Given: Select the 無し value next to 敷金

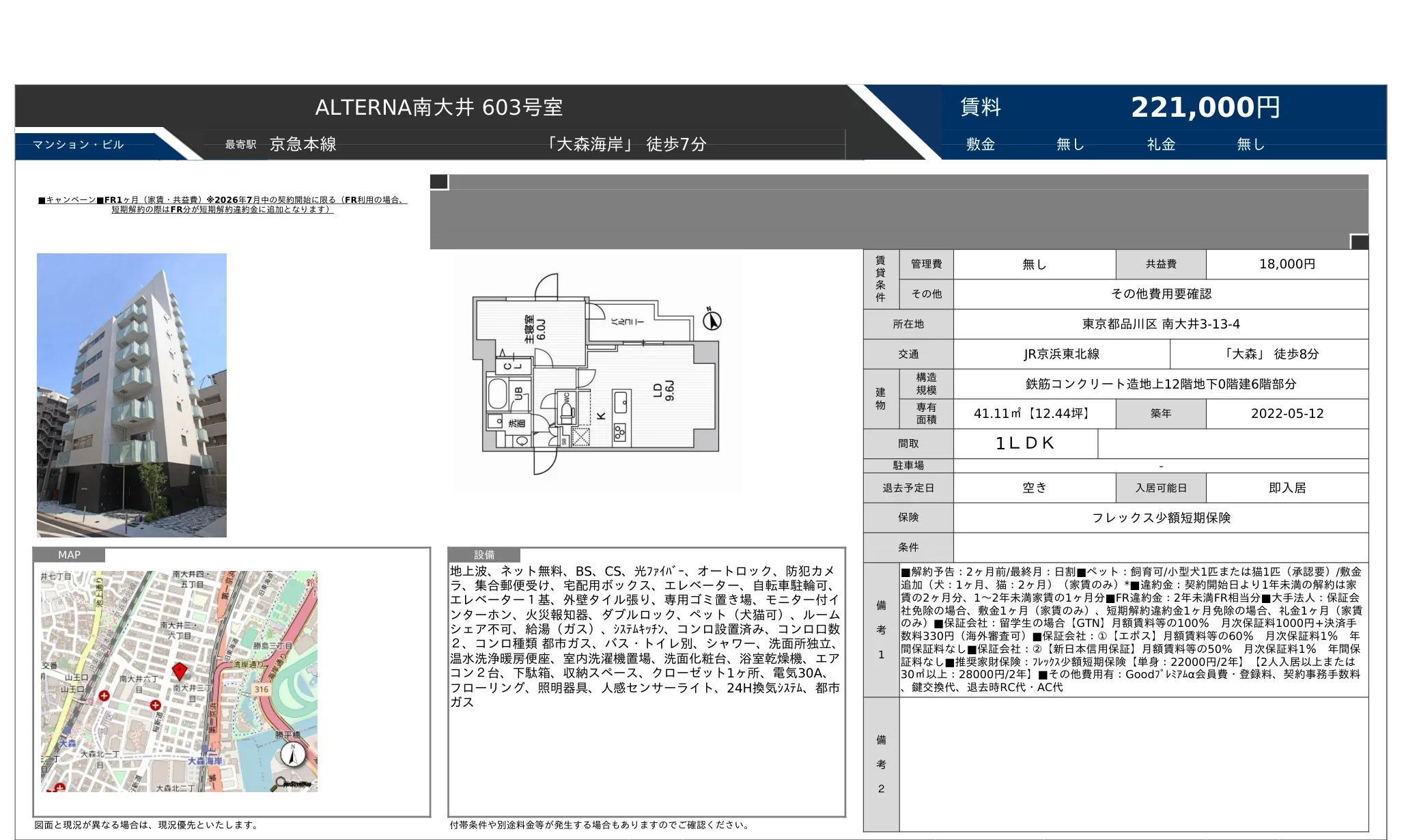Looking at the screenshot, I should pos(1071,144).
